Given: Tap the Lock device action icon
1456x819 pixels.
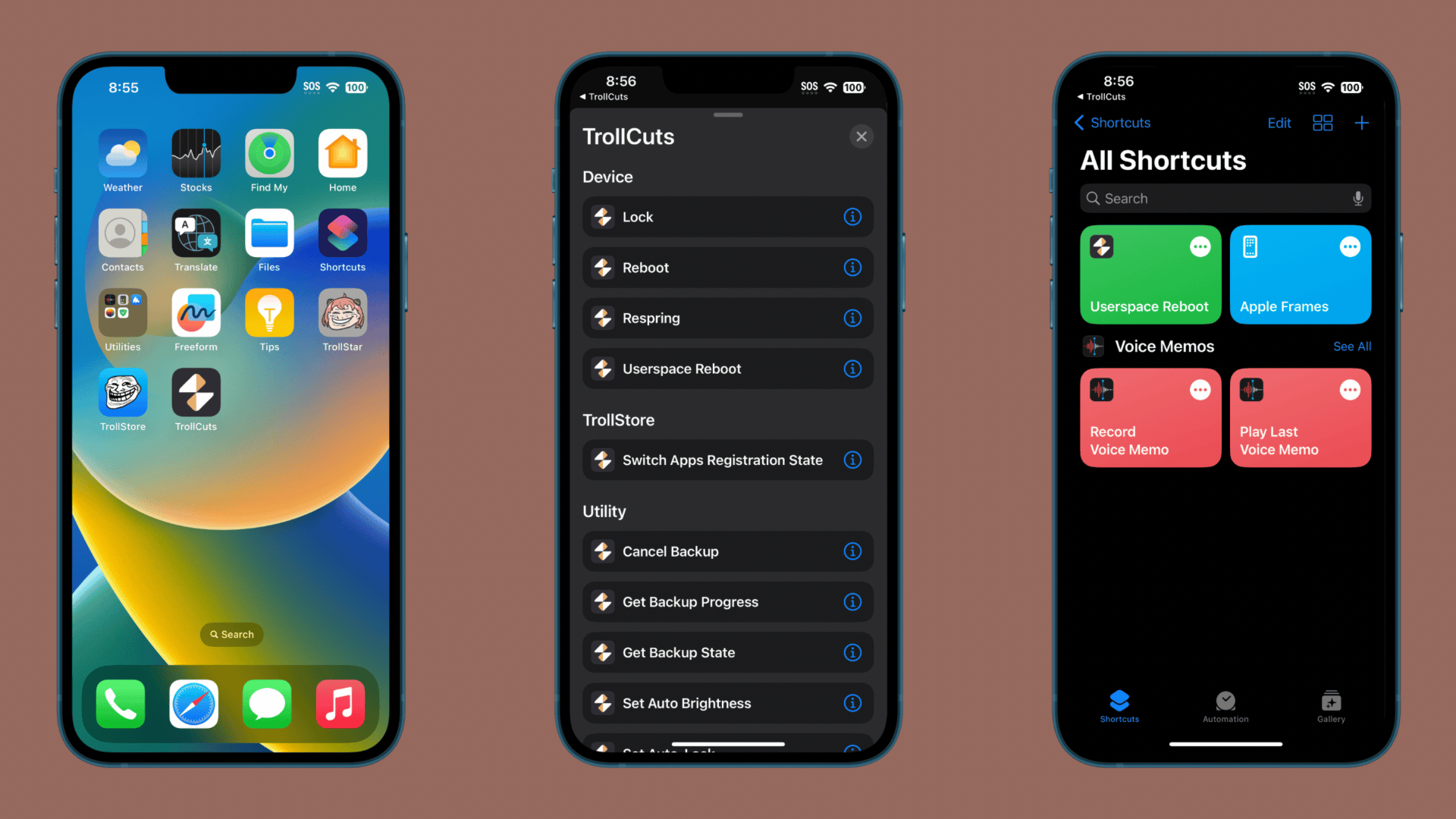Looking at the screenshot, I should coord(602,217).
